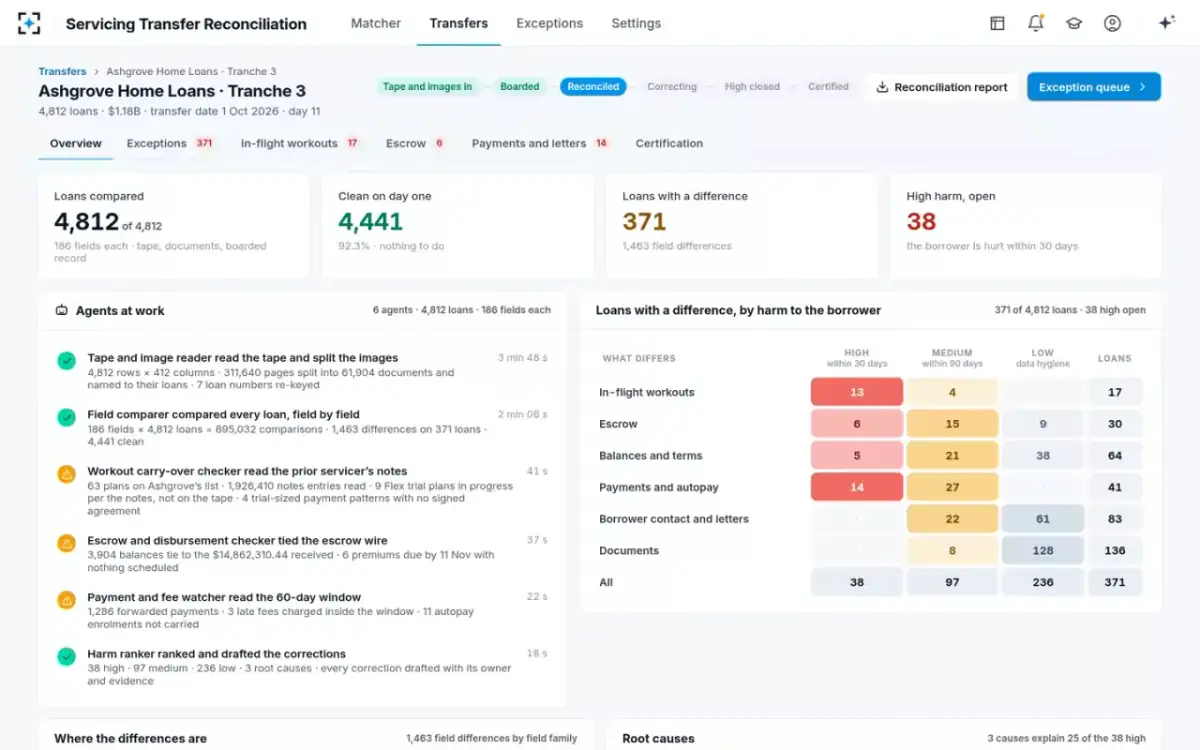Open the Matcher tab in top navigation
The height and width of the screenshot is (750, 1200).
(376, 23)
